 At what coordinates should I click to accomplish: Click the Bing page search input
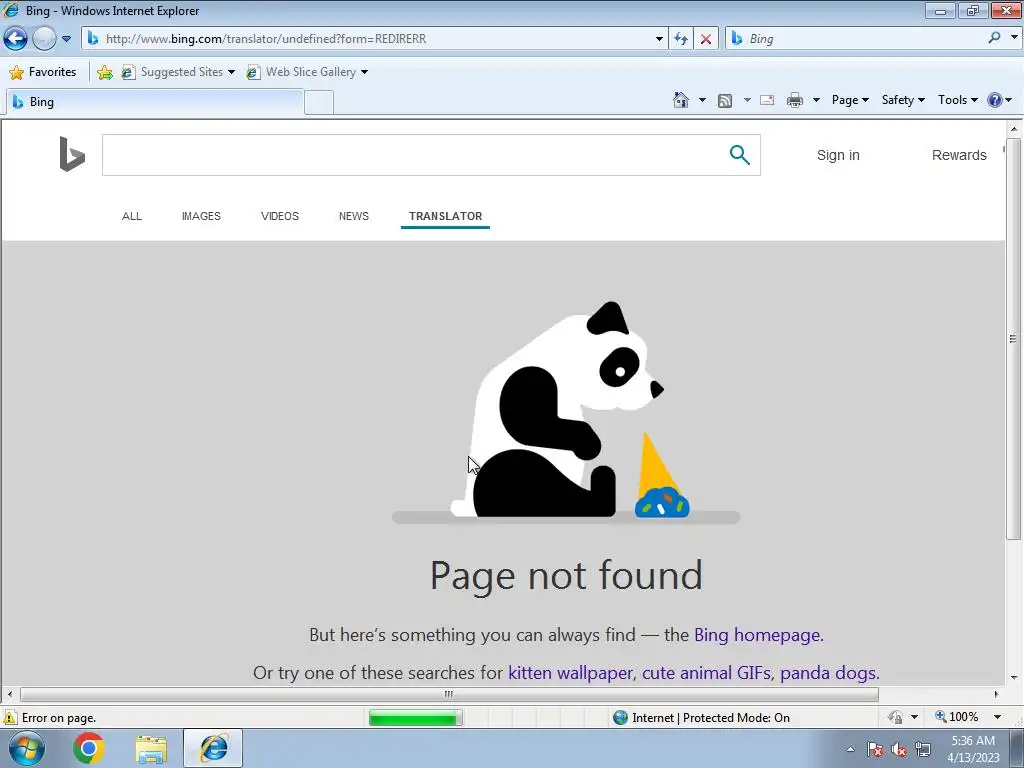(411, 155)
